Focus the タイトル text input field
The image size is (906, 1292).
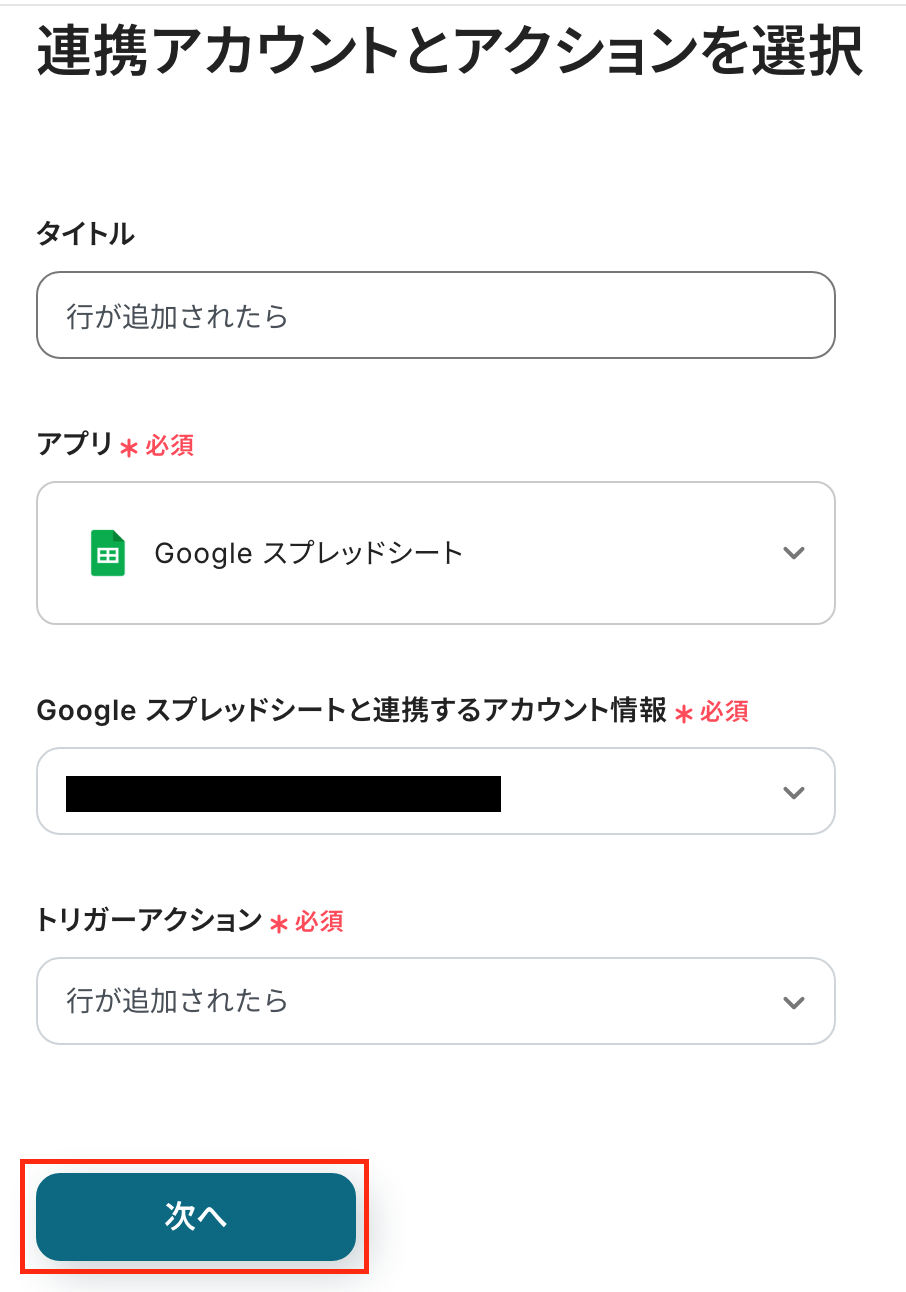click(435, 315)
